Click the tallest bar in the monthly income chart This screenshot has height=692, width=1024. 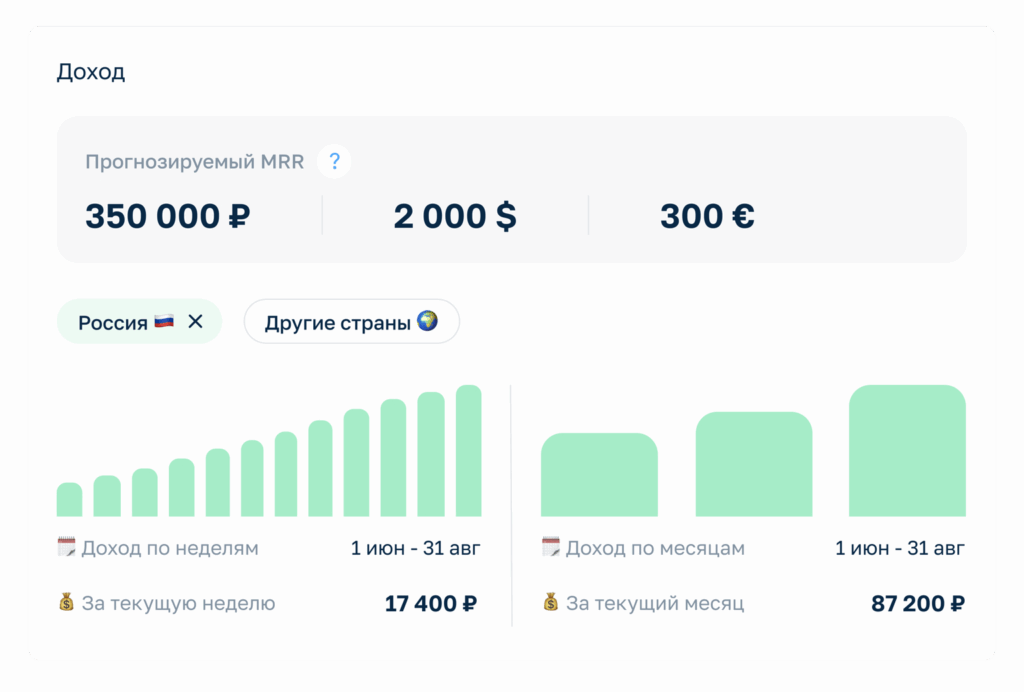(x=907, y=451)
